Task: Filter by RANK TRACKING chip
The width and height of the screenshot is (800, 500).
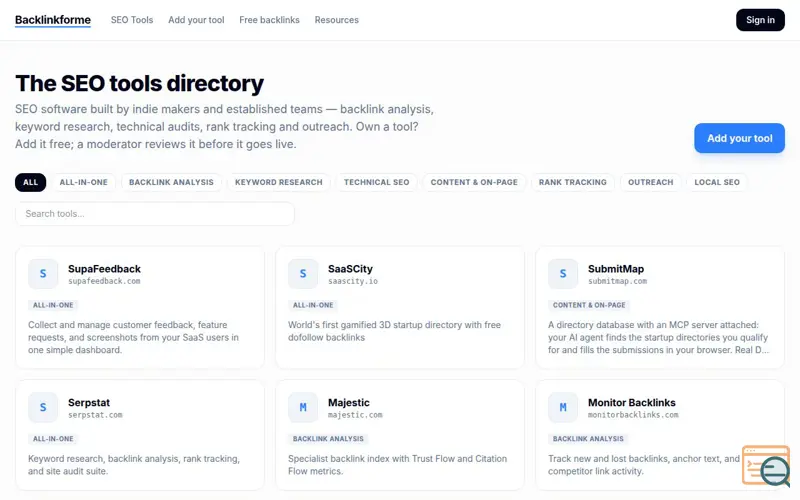Action: (573, 183)
